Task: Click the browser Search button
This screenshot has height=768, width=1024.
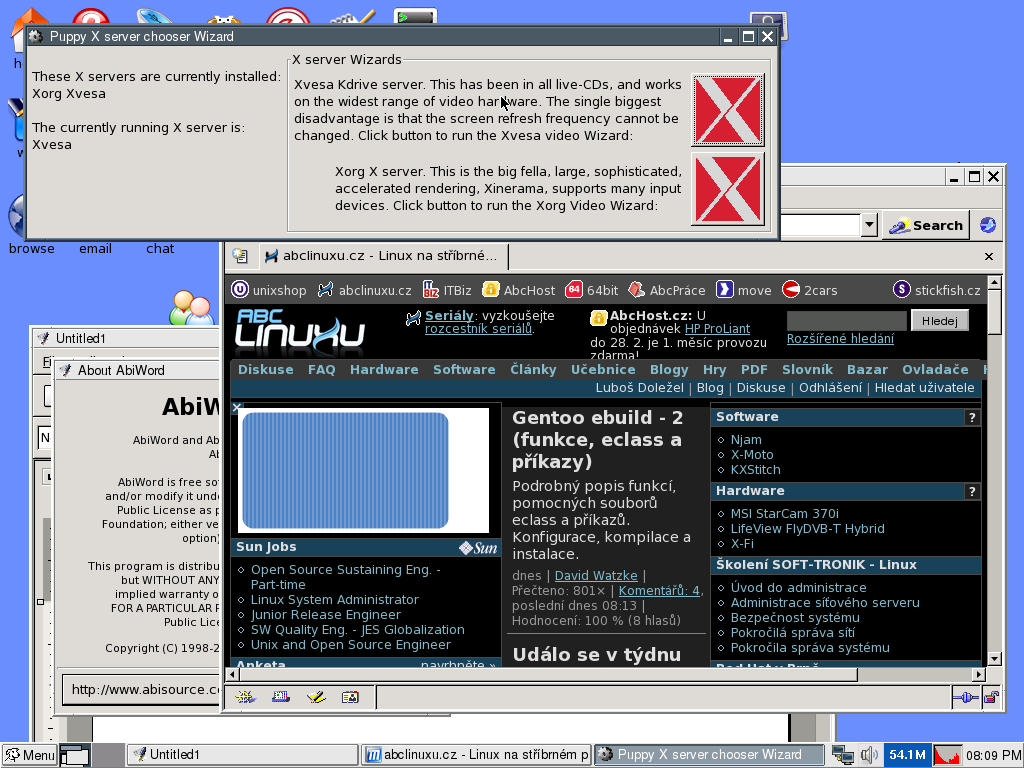Action: click(x=926, y=225)
